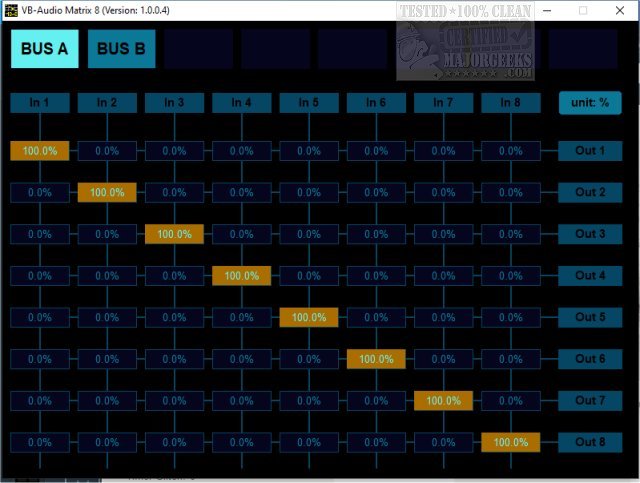This screenshot has width=640, height=483.
Task: Select the In 7 to Out 4 gain cell
Action: point(443,276)
